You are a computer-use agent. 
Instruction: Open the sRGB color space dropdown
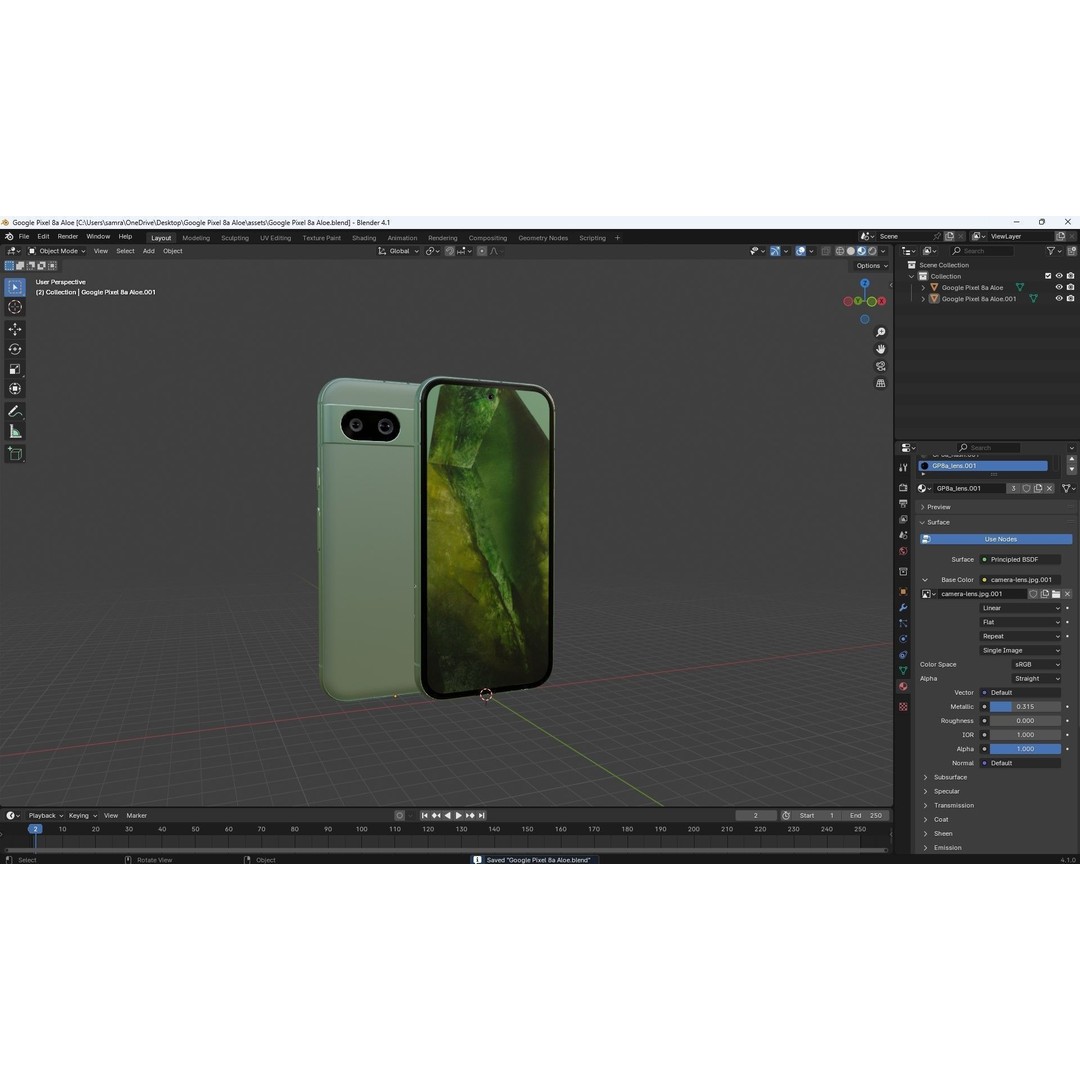tap(1036, 665)
